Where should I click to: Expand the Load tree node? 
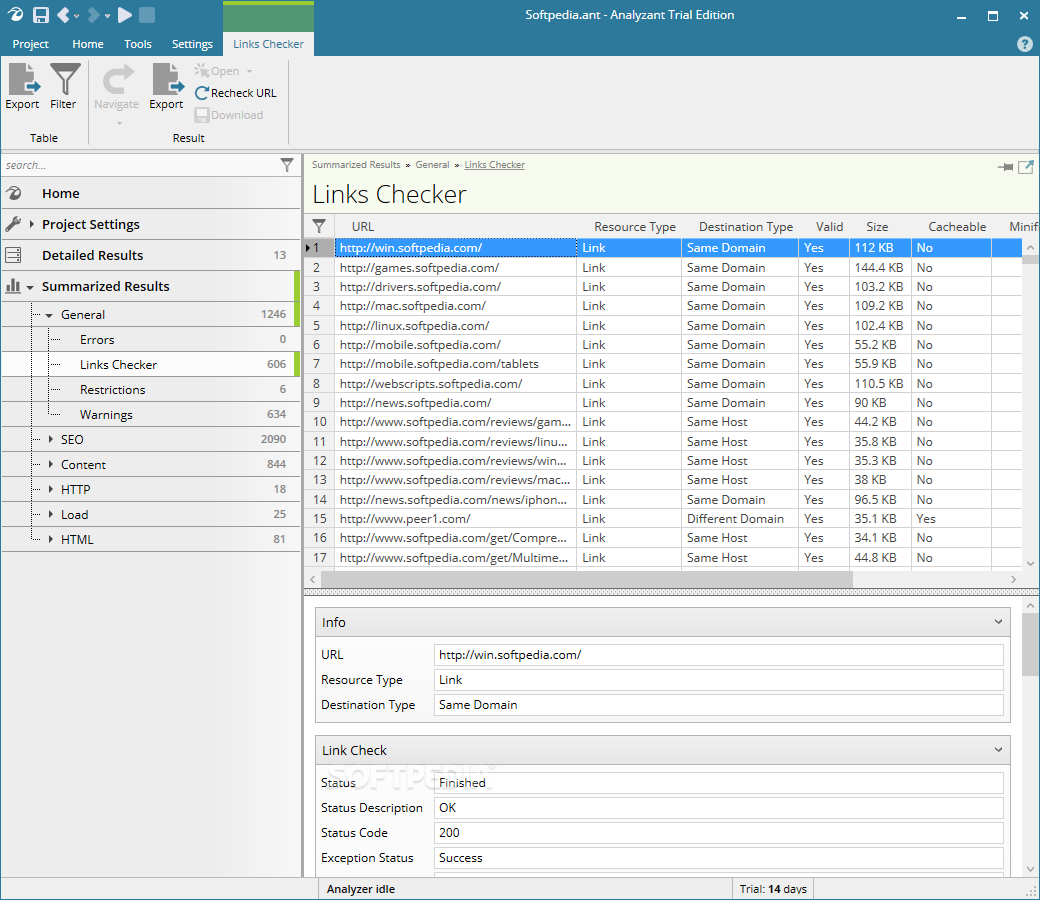coord(50,514)
